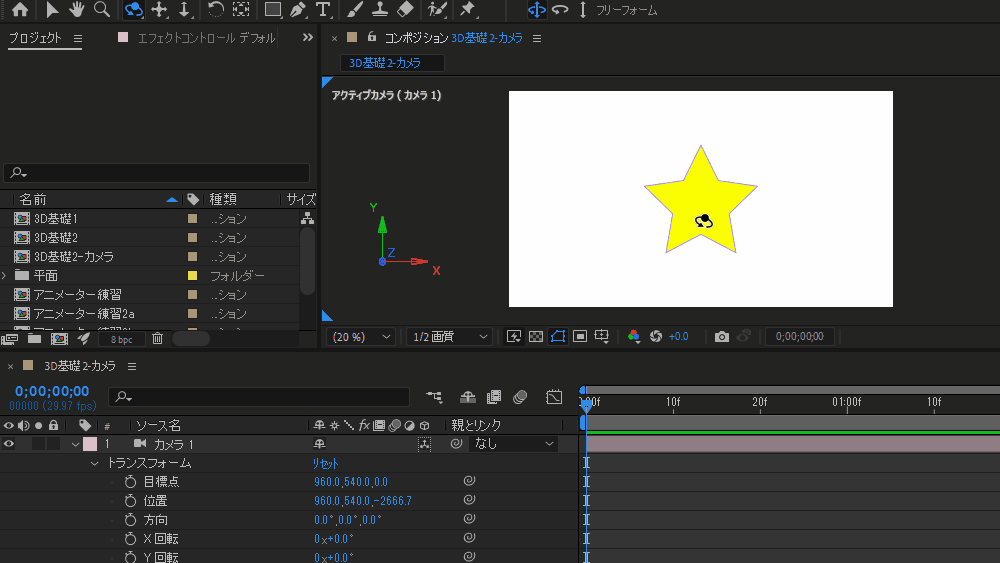
Task: Open the プロジェクト panel menu
Action: pos(78,39)
